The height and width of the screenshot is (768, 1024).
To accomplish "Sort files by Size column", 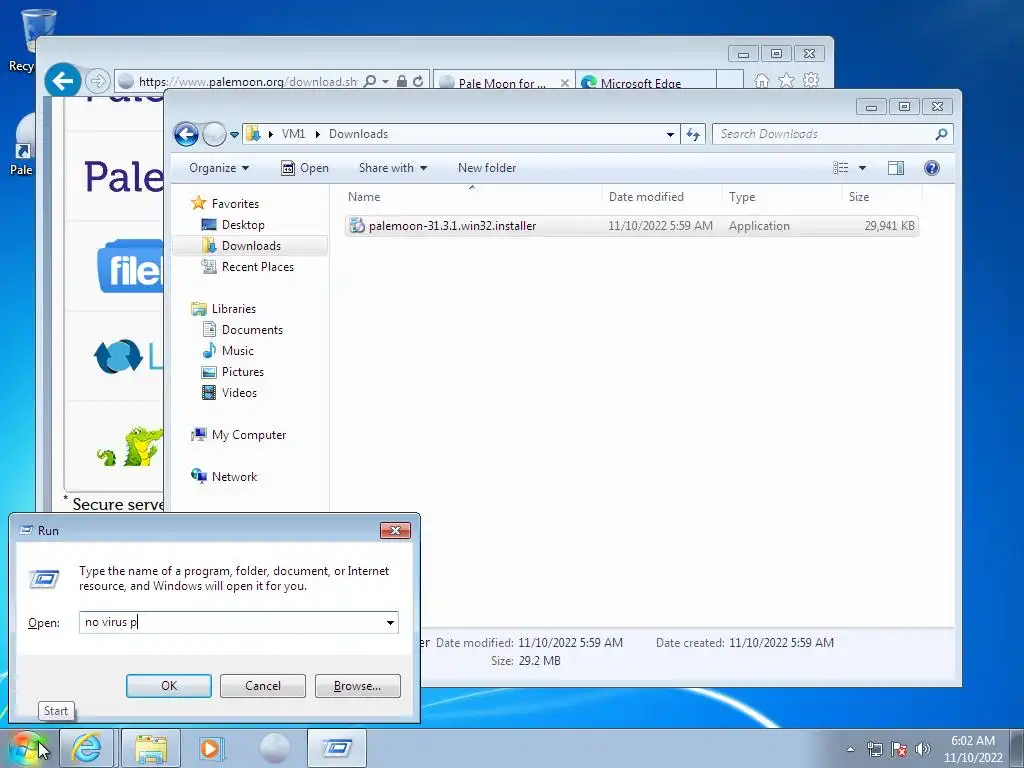I will (882, 197).
